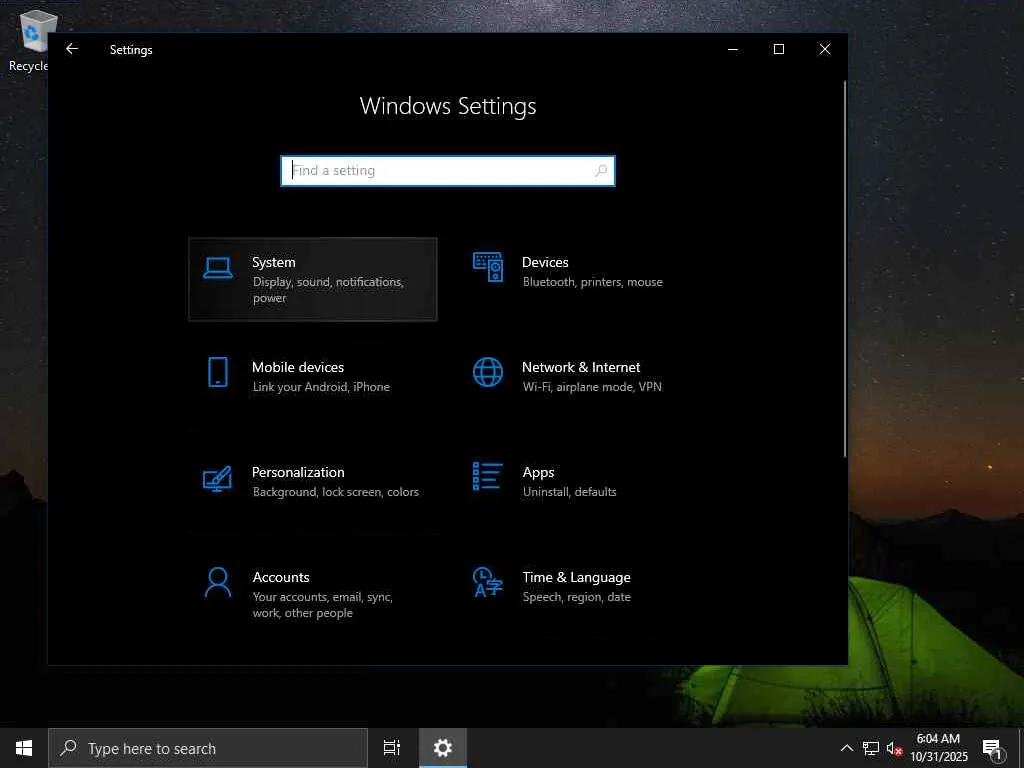Close the Settings window
This screenshot has height=768, width=1024.
click(825, 49)
